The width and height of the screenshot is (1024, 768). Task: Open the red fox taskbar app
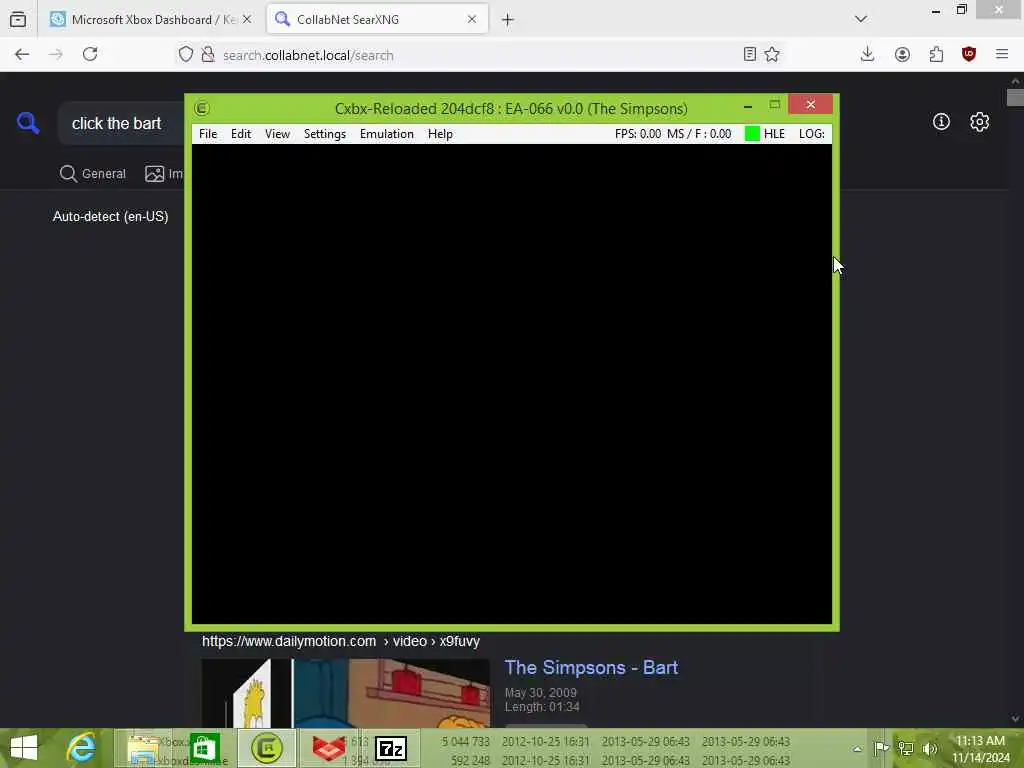pyautogui.click(x=328, y=748)
